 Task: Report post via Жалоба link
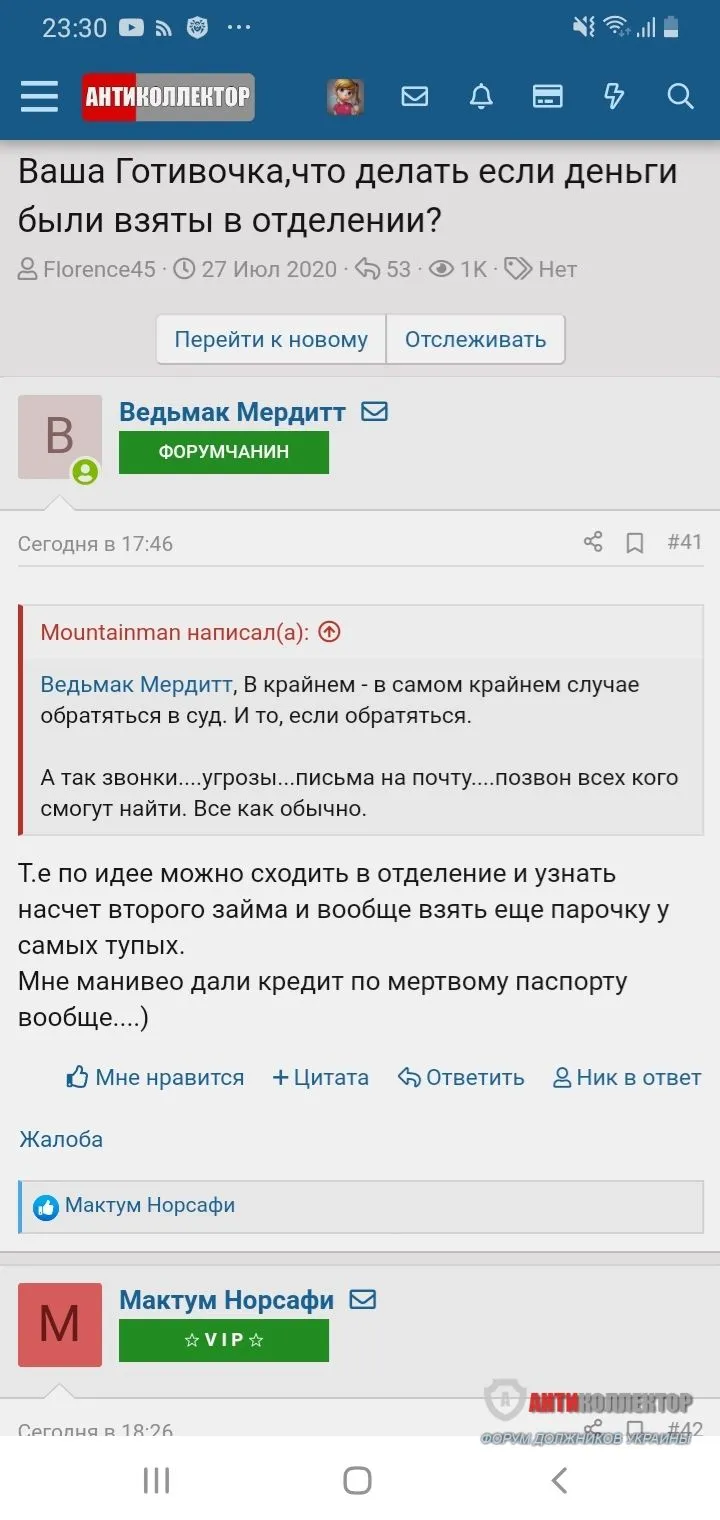click(61, 1139)
